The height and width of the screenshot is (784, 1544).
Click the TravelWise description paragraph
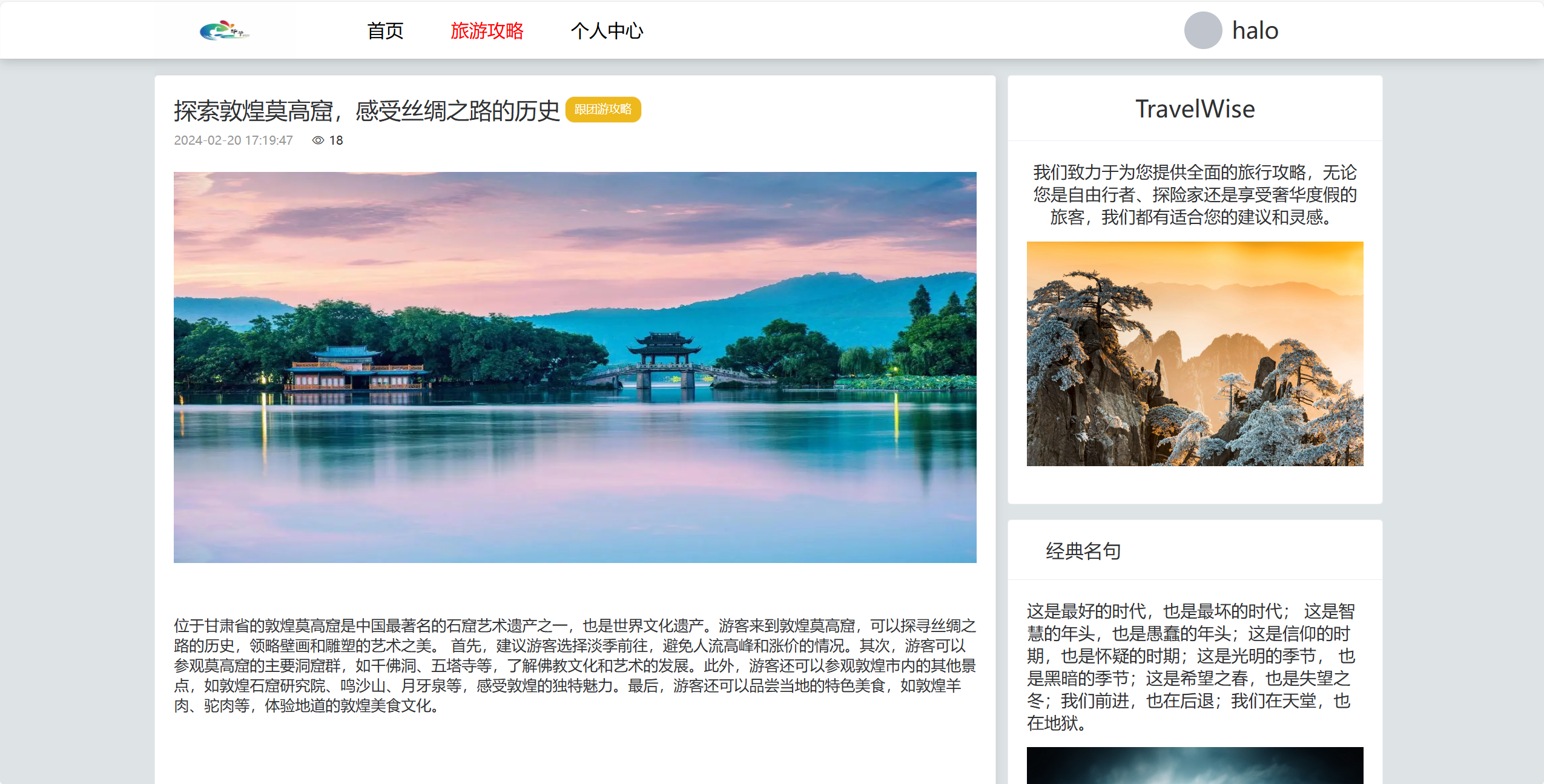1195,194
